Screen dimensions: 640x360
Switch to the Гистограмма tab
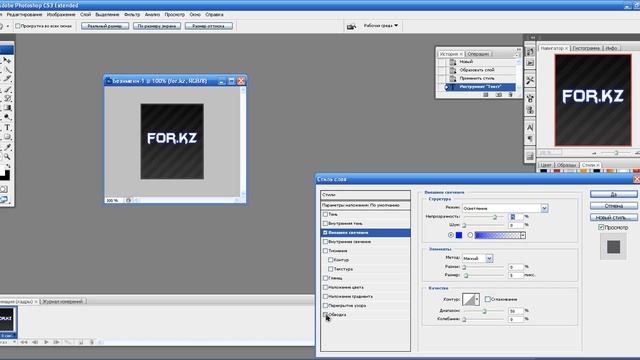[586, 48]
